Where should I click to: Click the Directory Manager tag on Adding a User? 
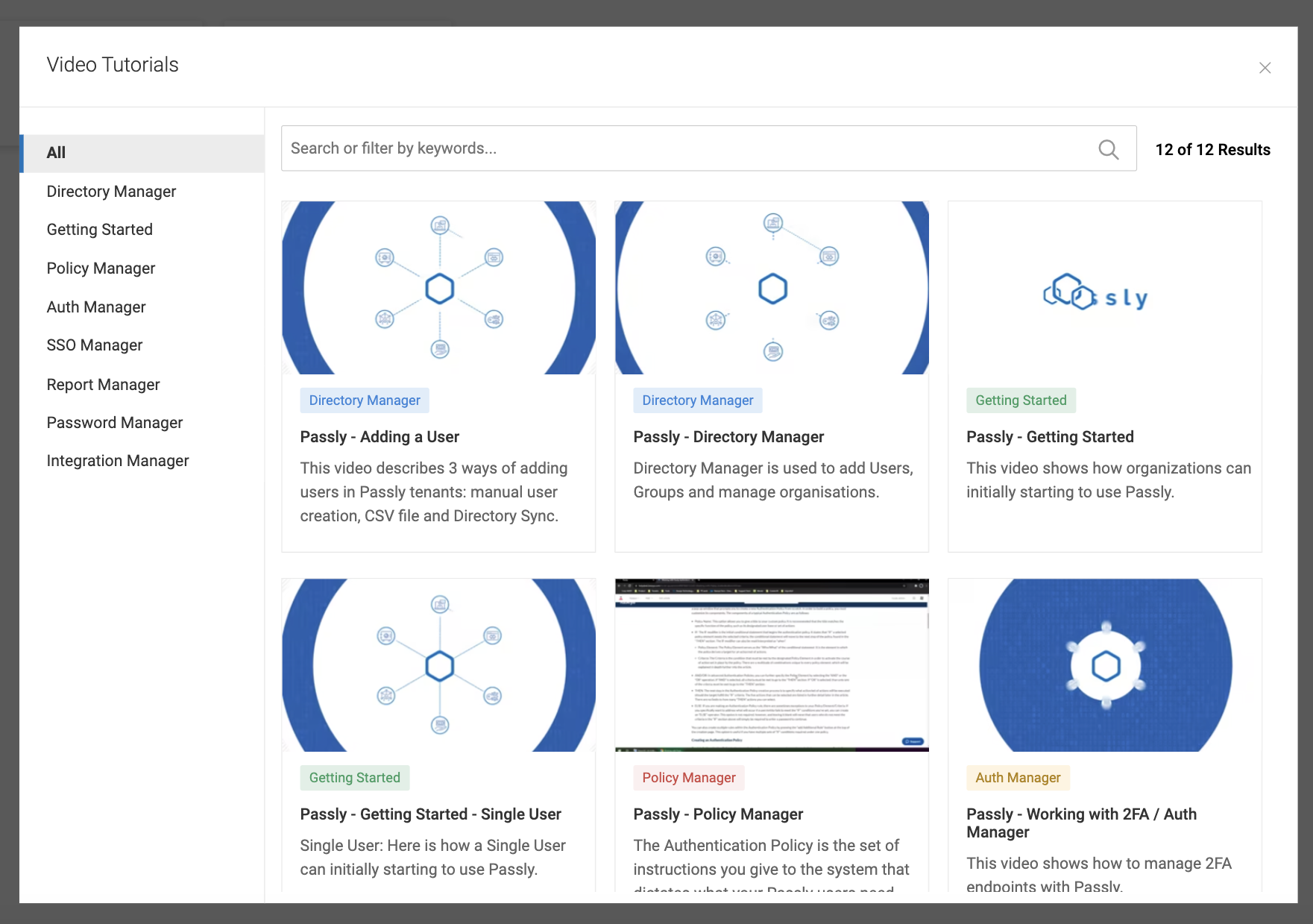tap(365, 400)
